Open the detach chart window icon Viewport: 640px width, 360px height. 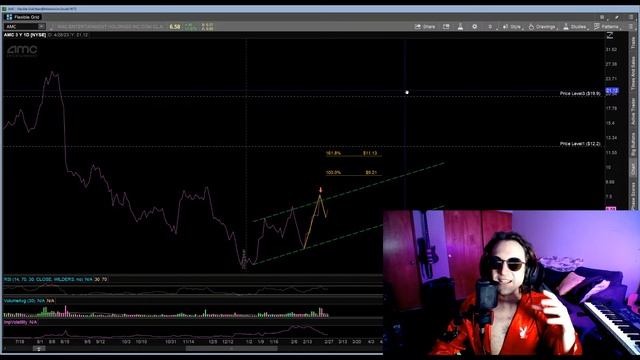tap(446, 27)
